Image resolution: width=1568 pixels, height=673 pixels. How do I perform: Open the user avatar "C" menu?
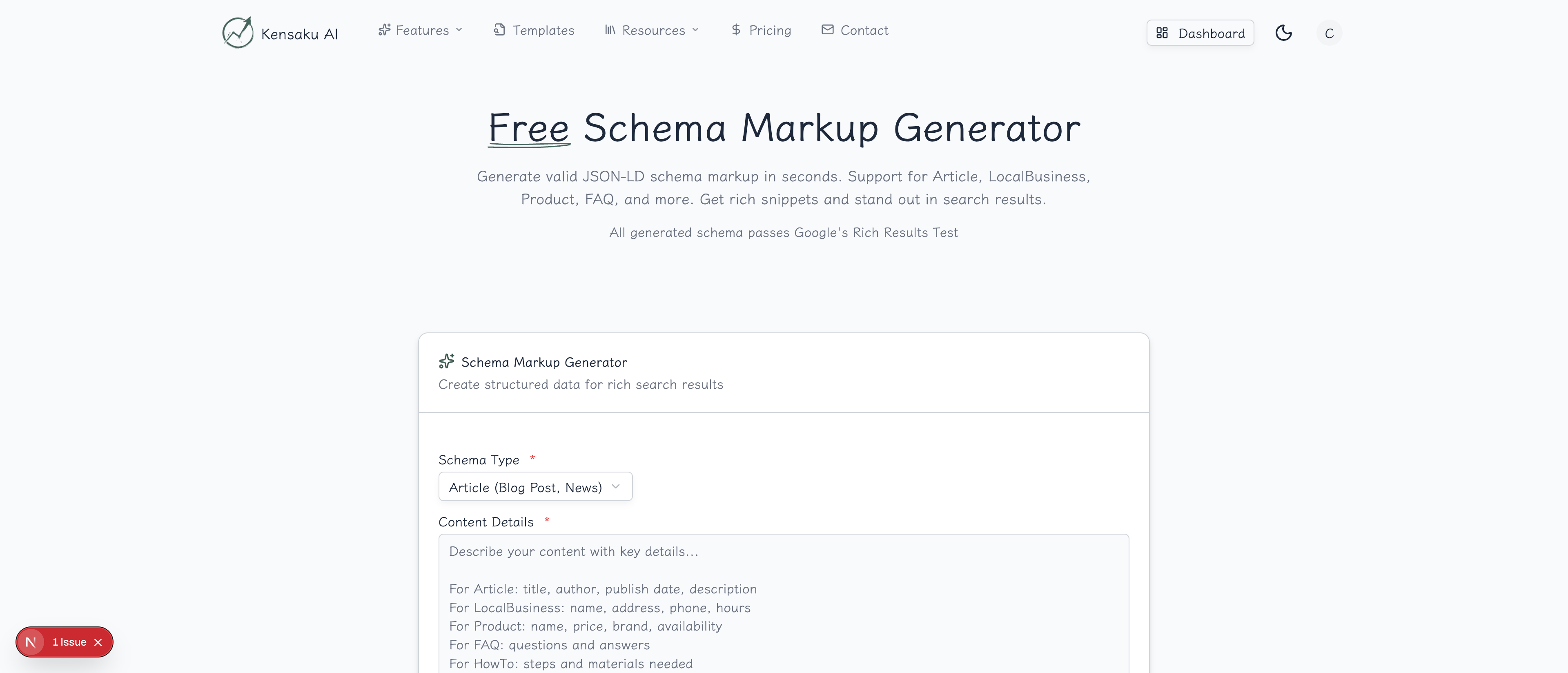tap(1329, 33)
